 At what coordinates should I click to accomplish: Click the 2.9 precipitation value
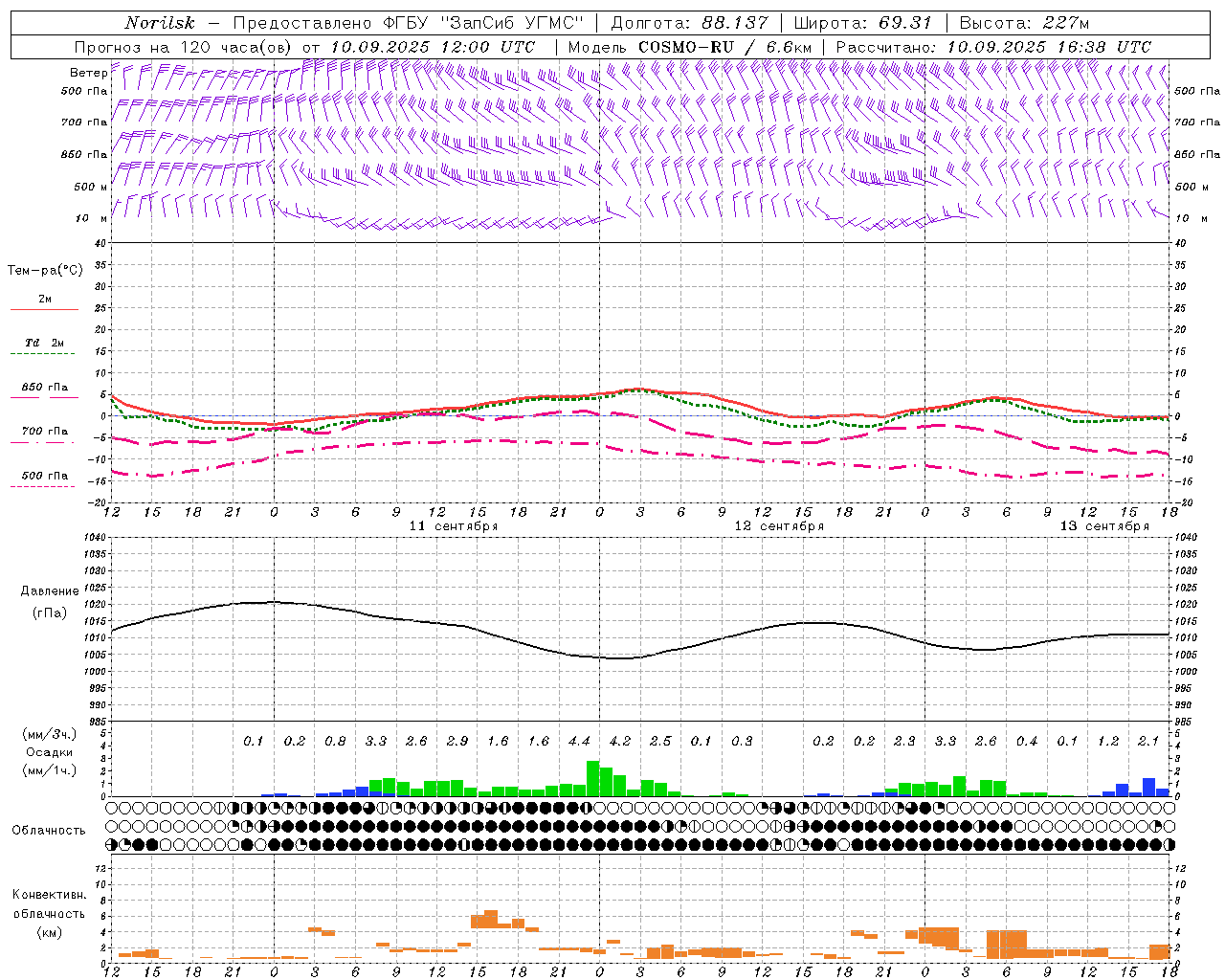tap(457, 742)
